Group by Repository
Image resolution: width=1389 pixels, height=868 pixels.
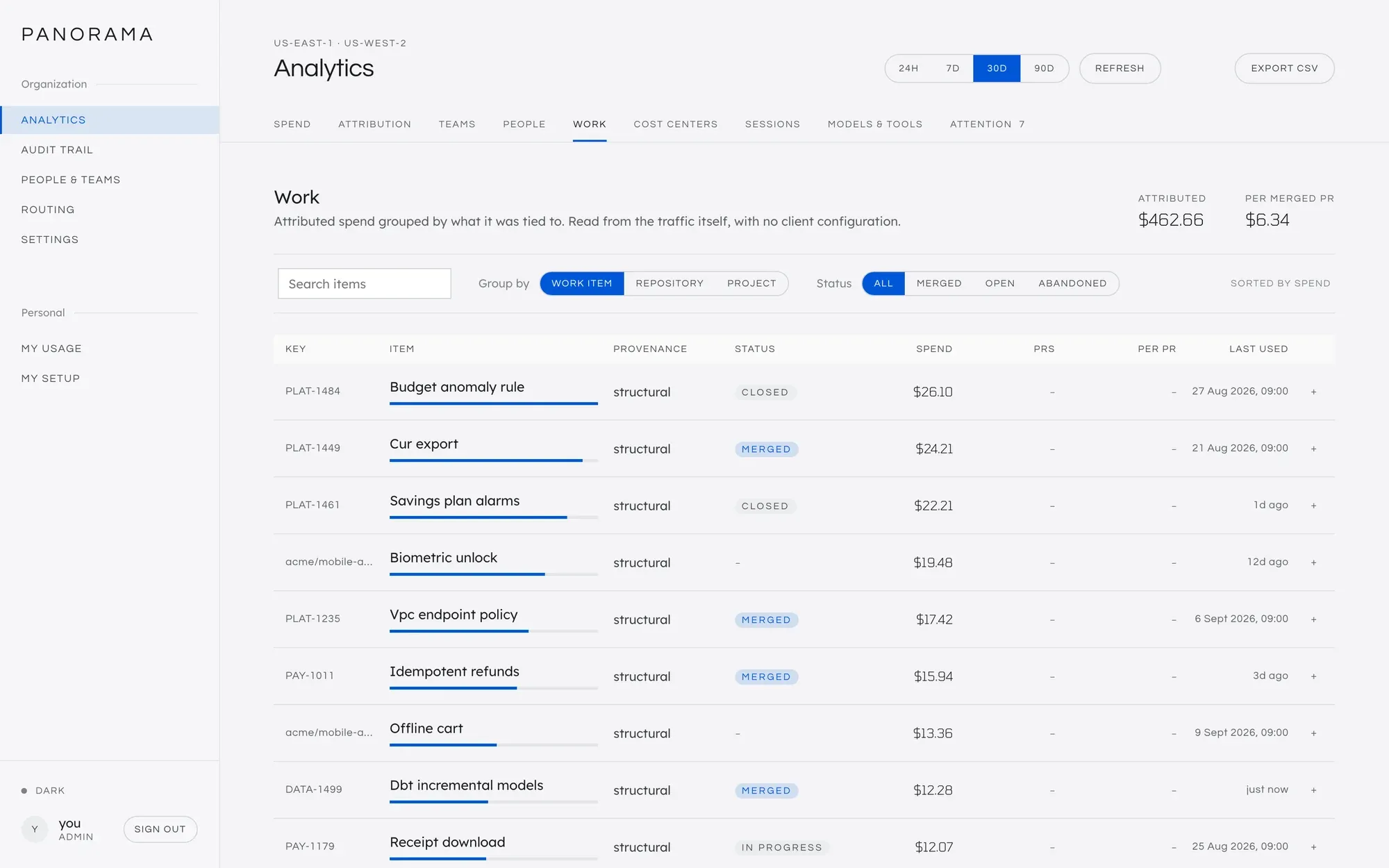[x=669, y=283]
